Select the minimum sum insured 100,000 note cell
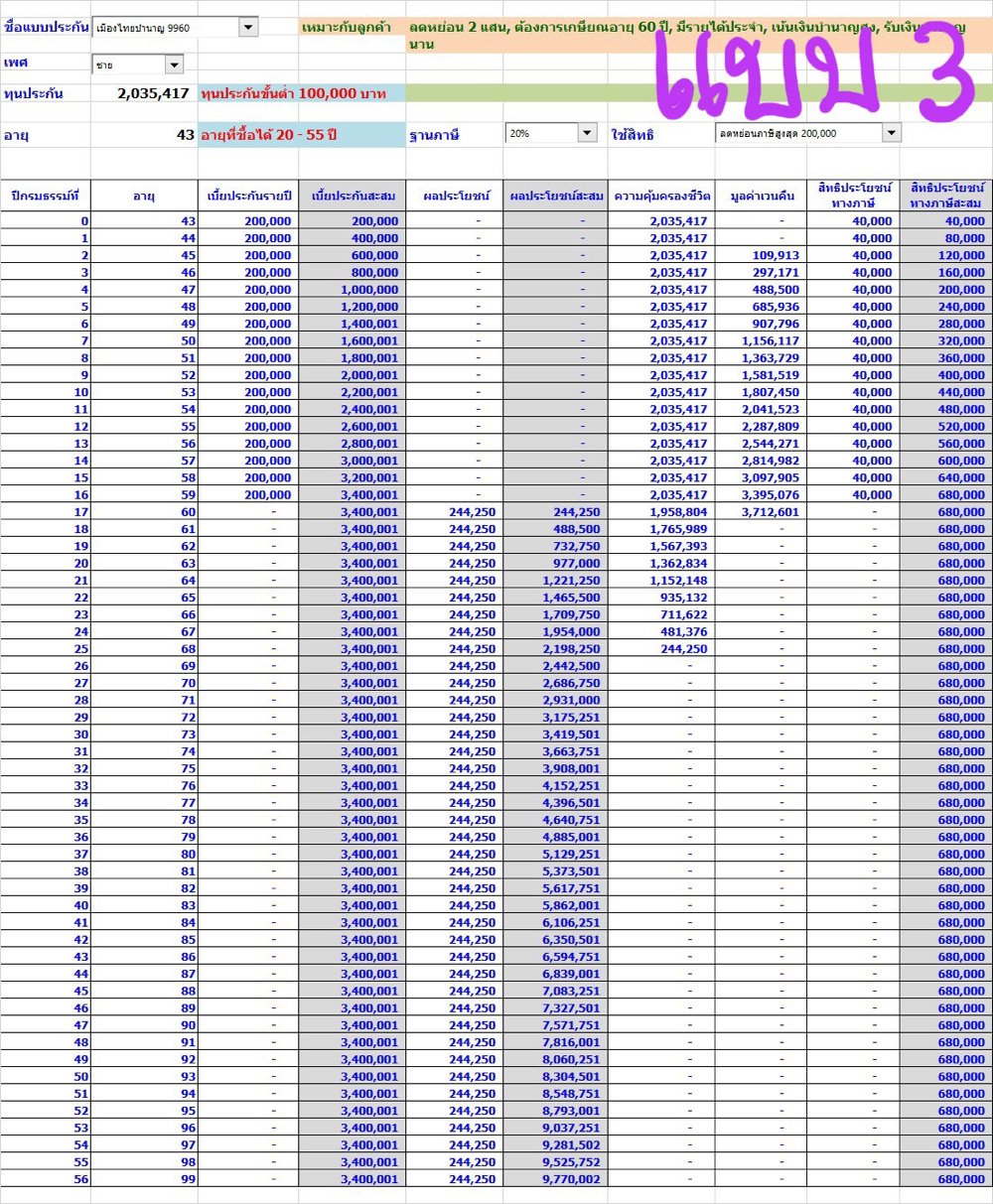This screenshot has height=1204, width=993. pyautogui.click(x=302, y=93)
